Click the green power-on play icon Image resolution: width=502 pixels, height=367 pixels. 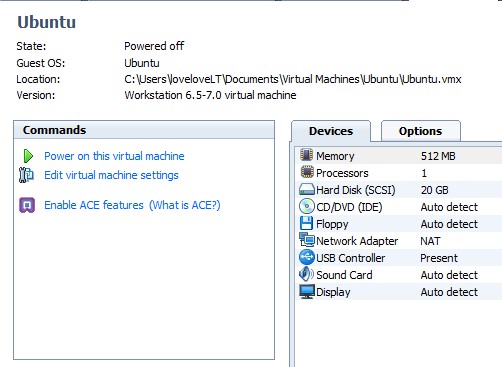(28, 156)
